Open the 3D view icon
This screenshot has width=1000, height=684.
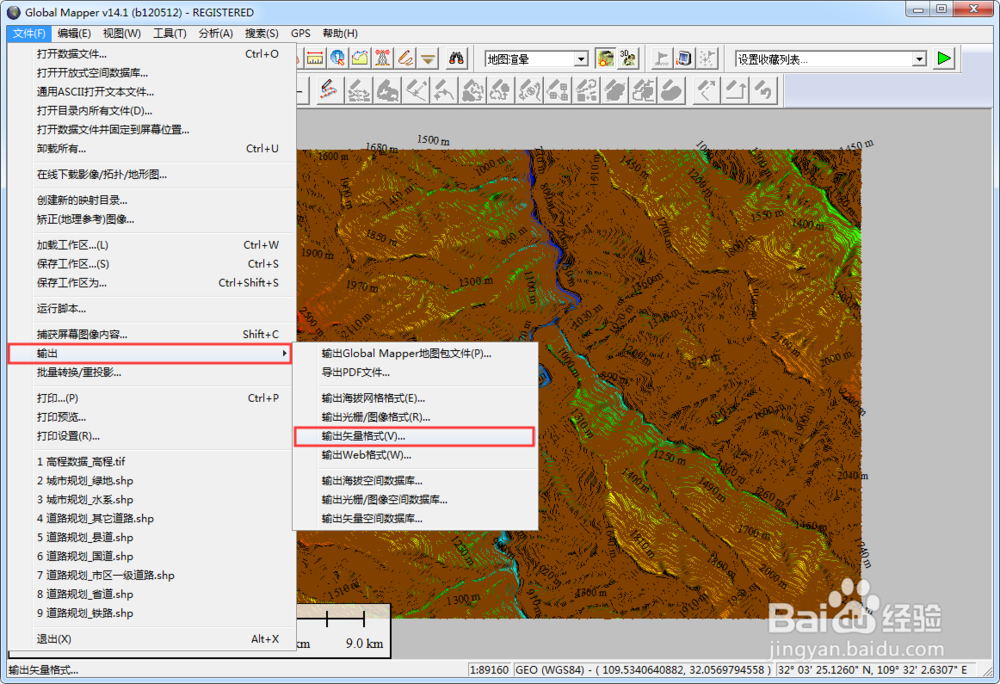(628, 59)
